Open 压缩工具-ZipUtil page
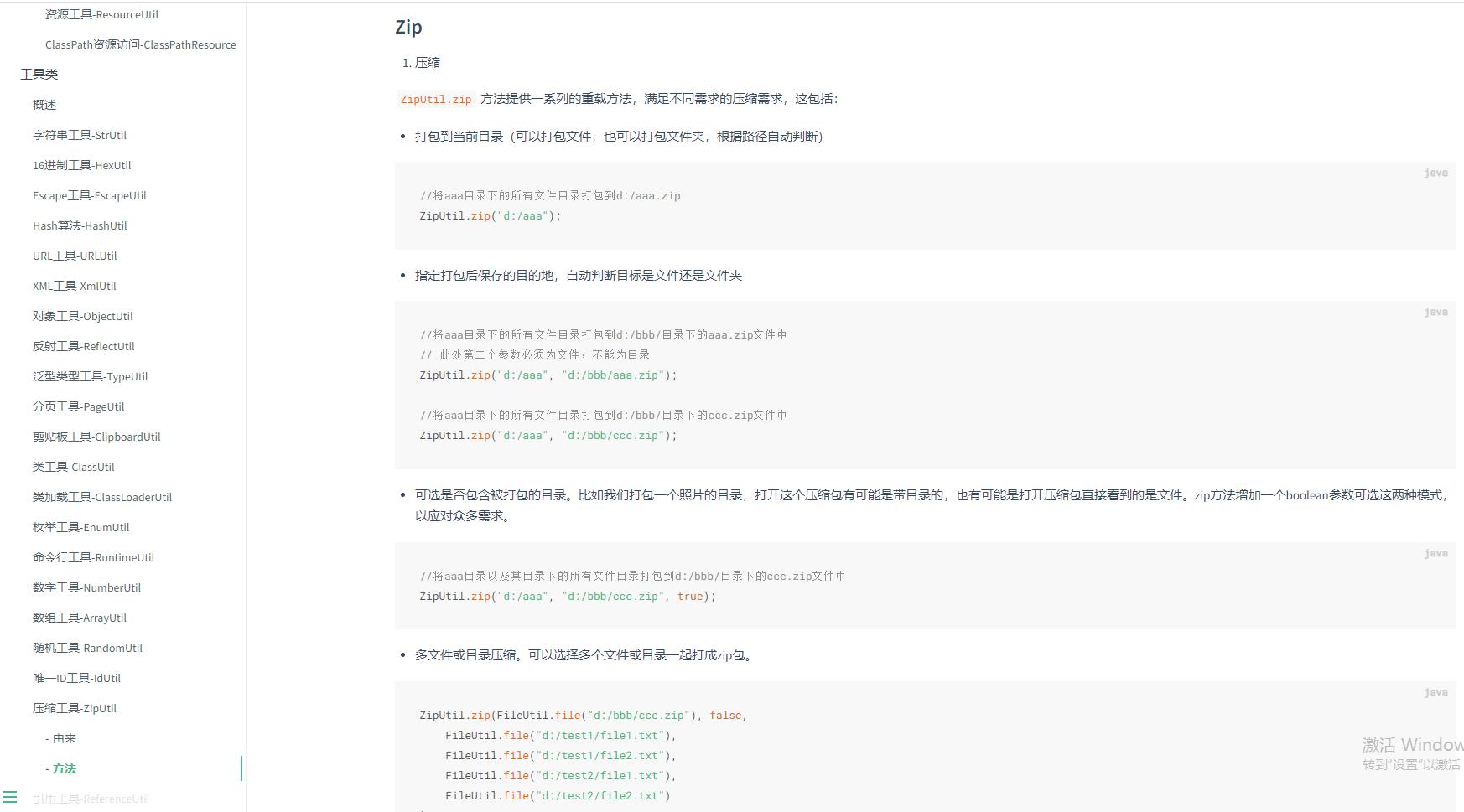 [75, 708]
